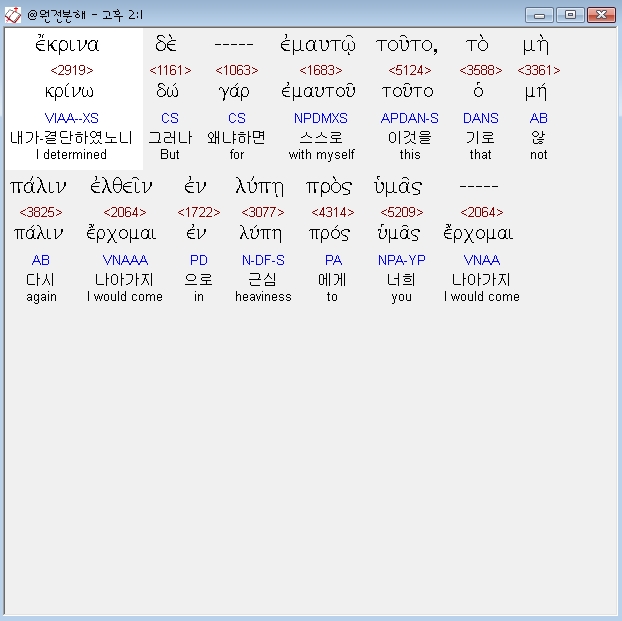
Task: Click the gloss 'you'
Action: pos(401,297)
